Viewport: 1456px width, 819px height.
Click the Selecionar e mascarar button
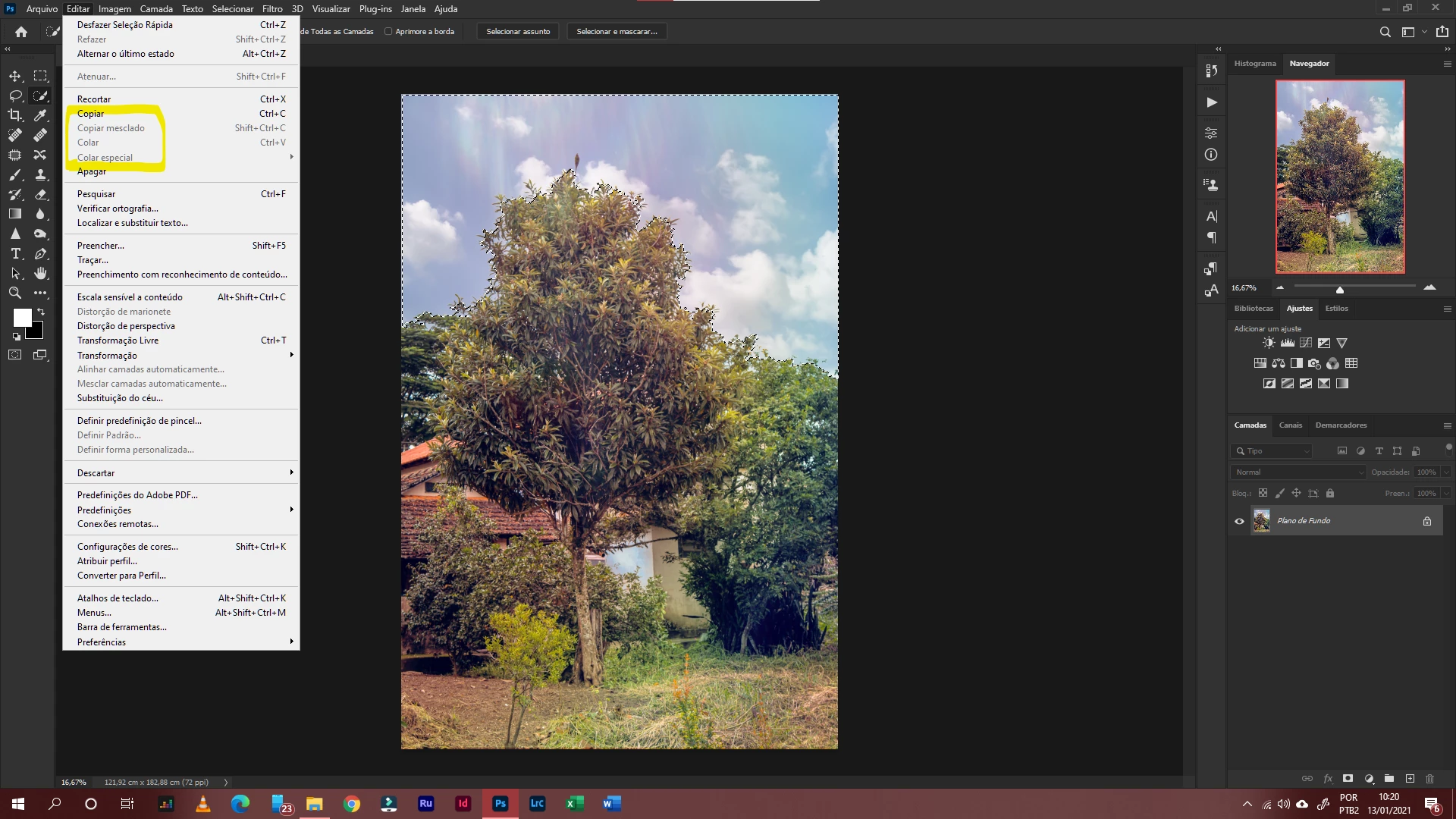pyautogui.click(x=617, y=32)
